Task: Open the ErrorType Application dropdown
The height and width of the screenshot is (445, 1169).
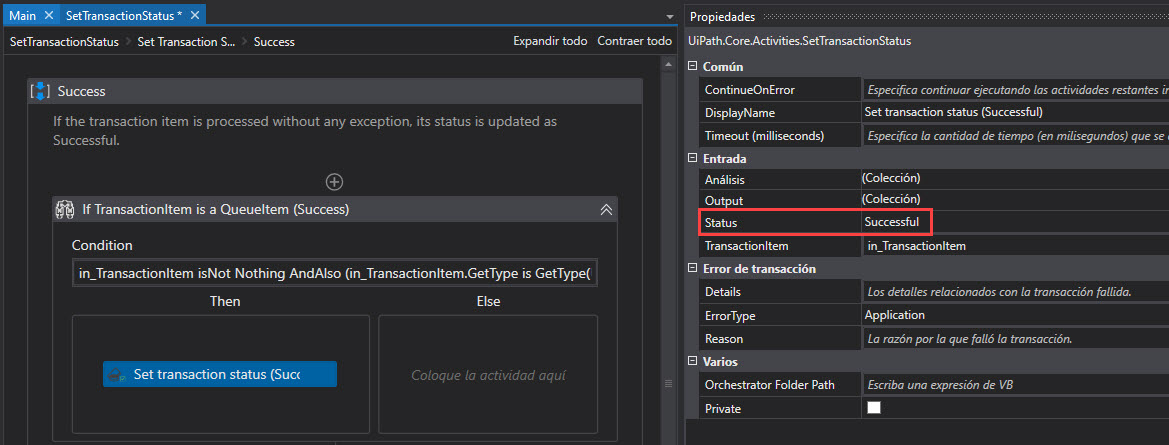Action: [x=1015, y=315]
